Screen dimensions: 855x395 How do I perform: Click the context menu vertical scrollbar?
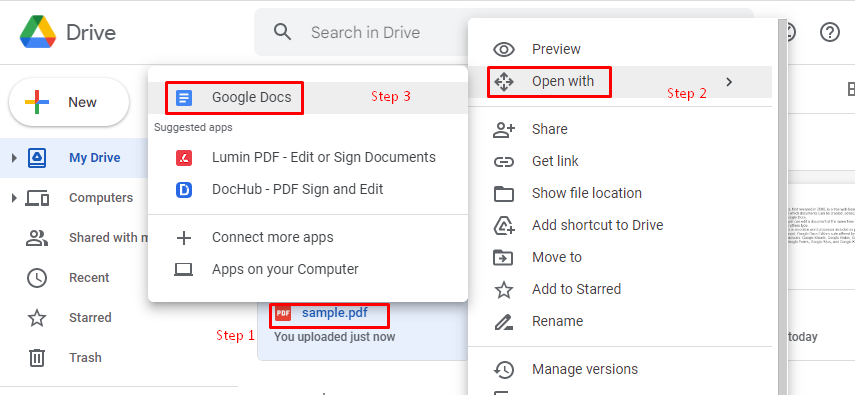(x=783, y=207)
